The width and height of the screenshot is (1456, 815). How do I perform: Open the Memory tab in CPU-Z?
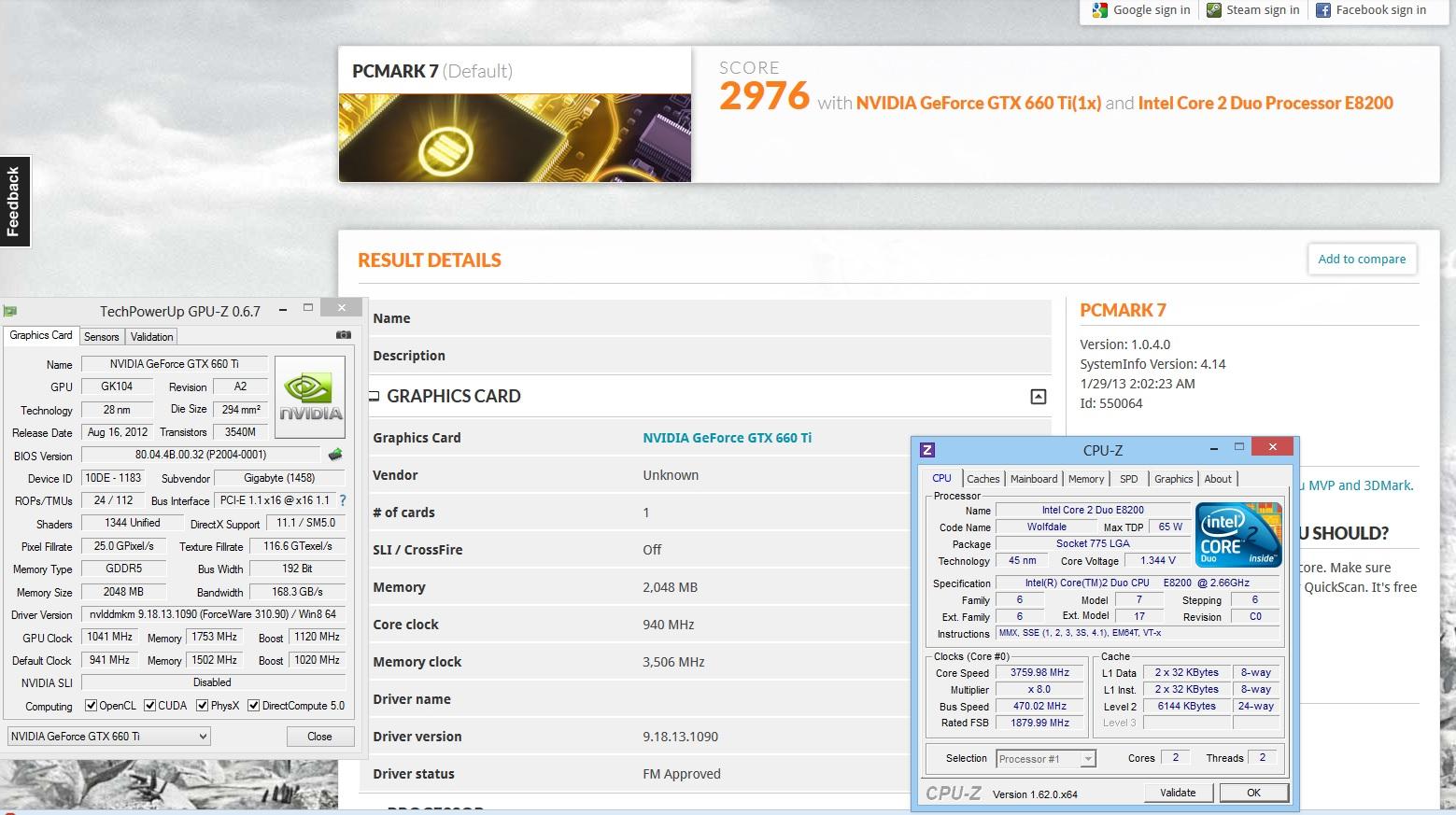click(1086, 479)
